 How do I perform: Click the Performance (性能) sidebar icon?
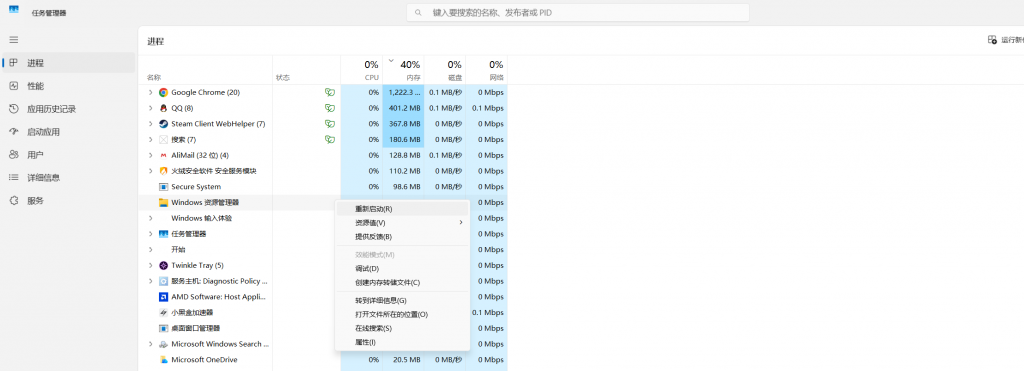coord(14,86)
